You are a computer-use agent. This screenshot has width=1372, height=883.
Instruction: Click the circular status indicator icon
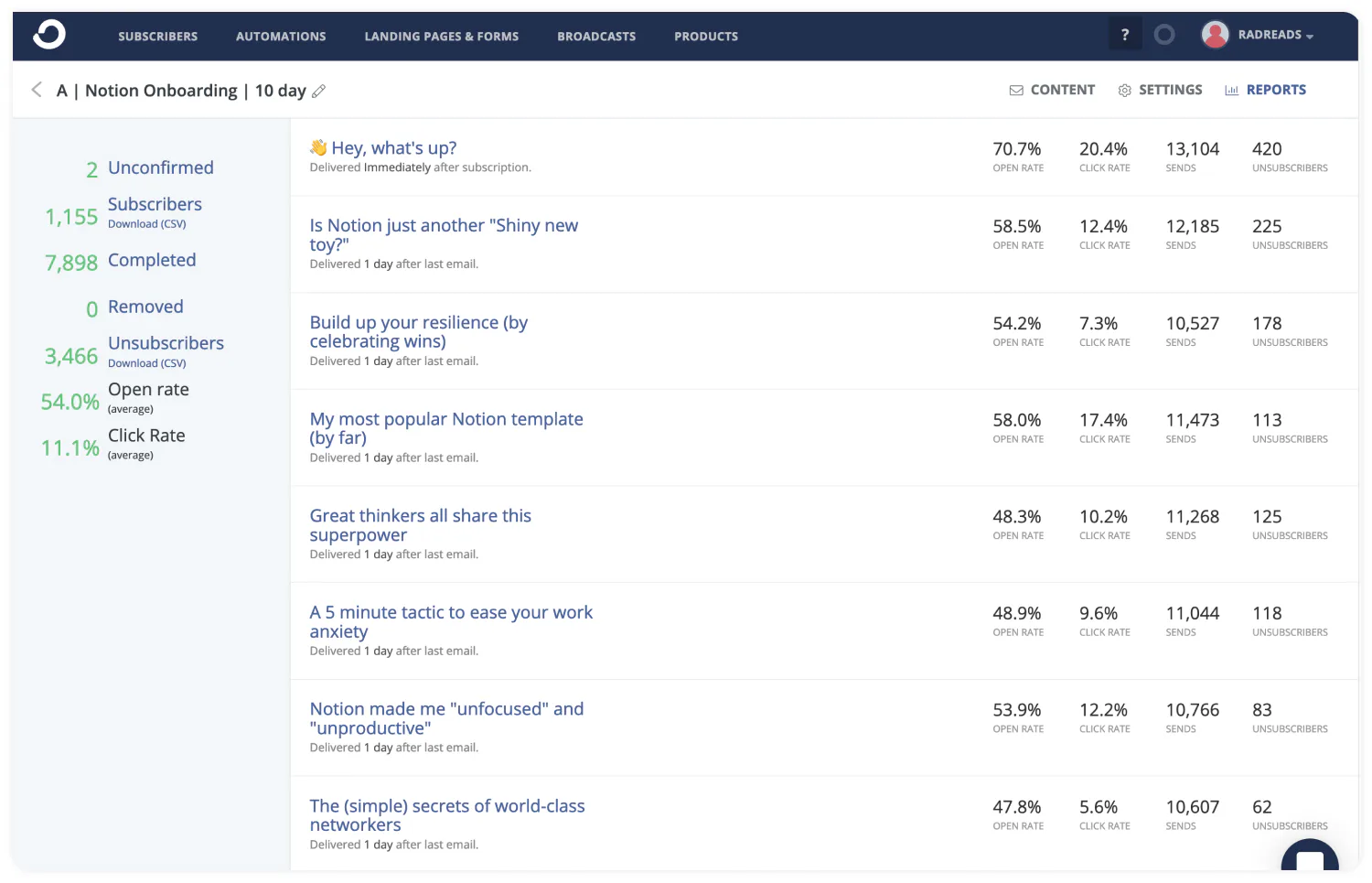pos(1164,35)
